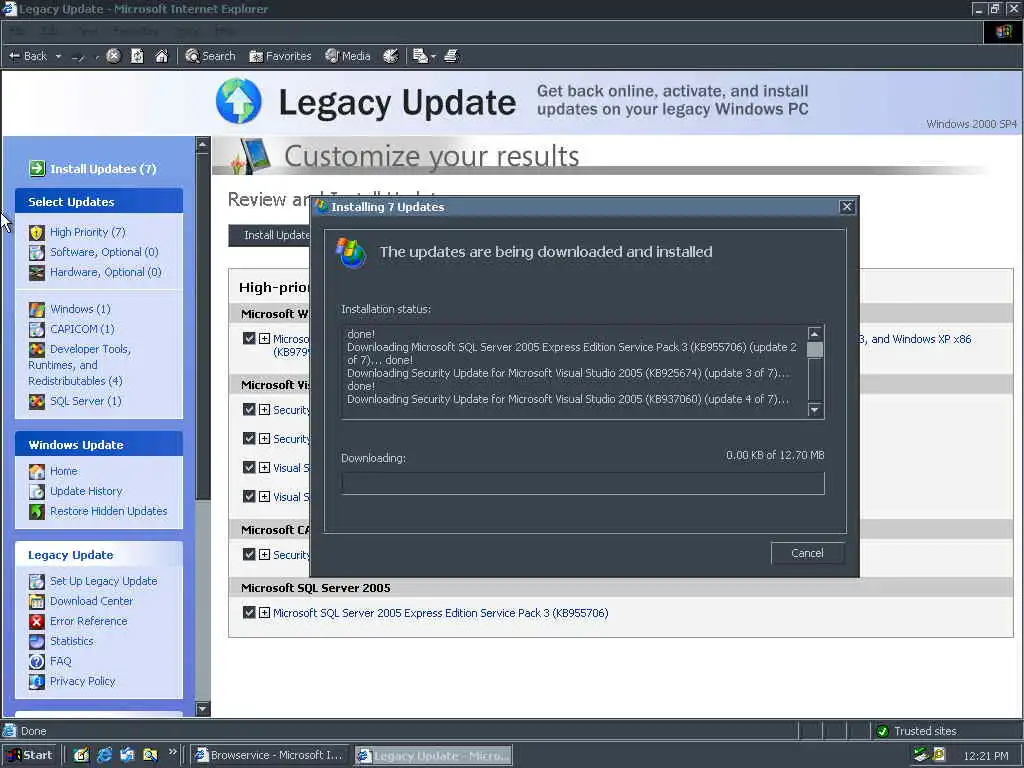Click the Mail toolbar icon
This screenshot has height=768, width=1024.
tap(420, 56)
